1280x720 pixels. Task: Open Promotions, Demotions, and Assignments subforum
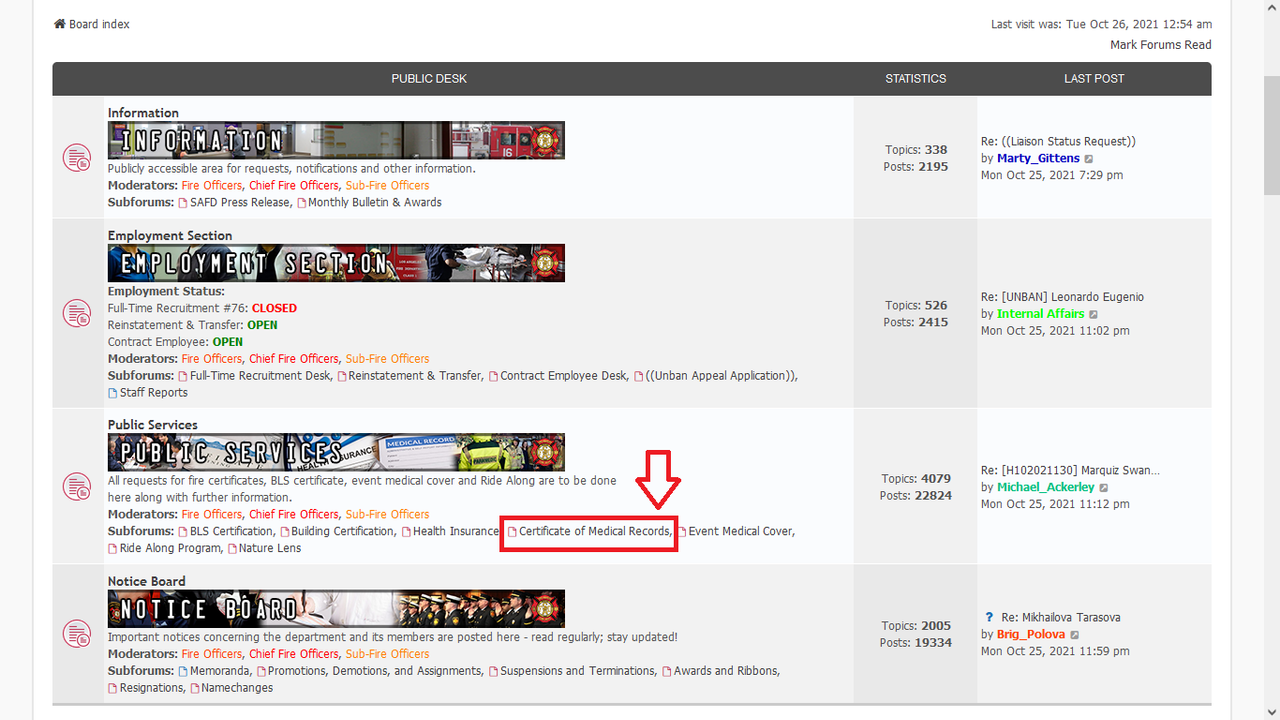pyautogui.click(x=375, y=670)
